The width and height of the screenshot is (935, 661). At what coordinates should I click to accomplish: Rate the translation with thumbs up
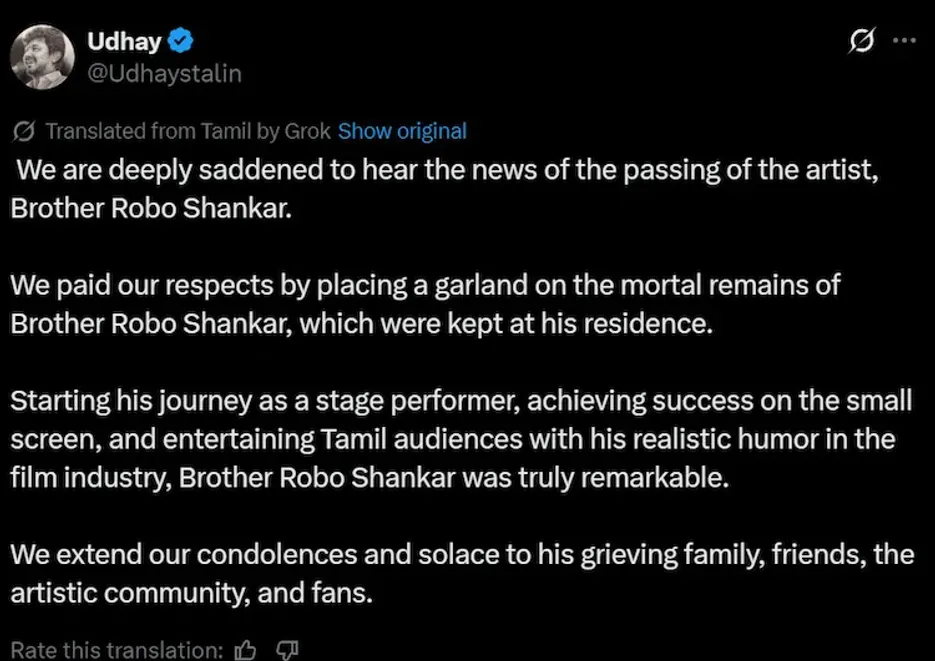244,650
